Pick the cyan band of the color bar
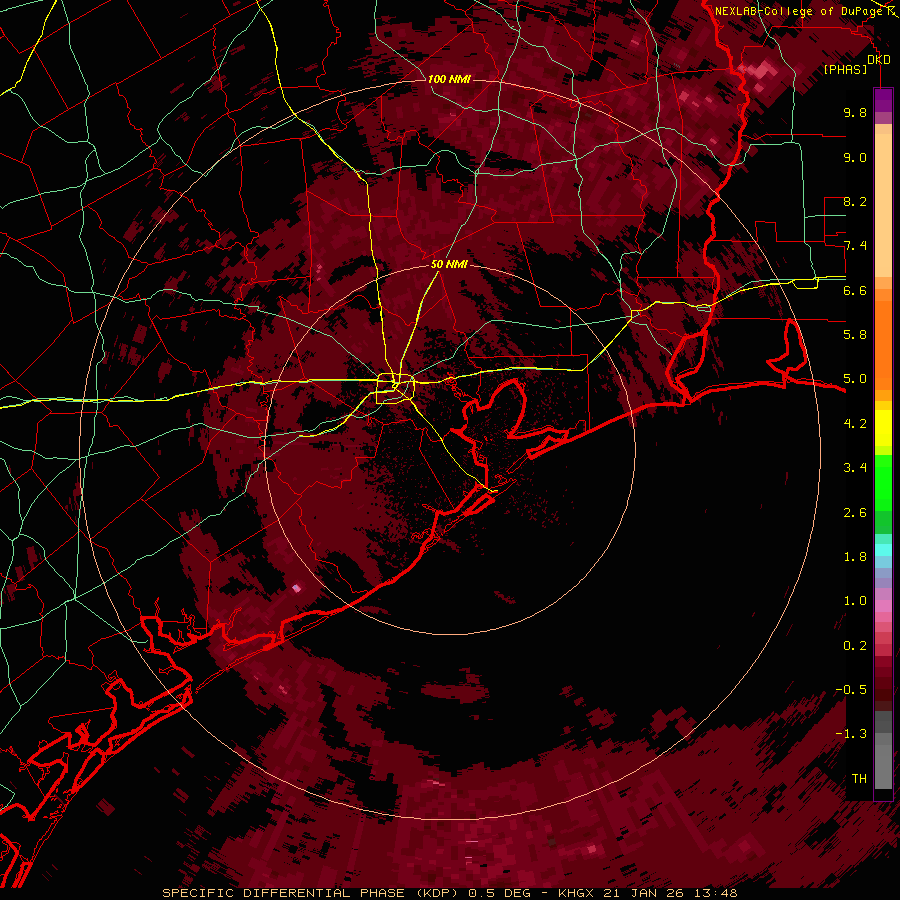 click(x=883, y=549)
